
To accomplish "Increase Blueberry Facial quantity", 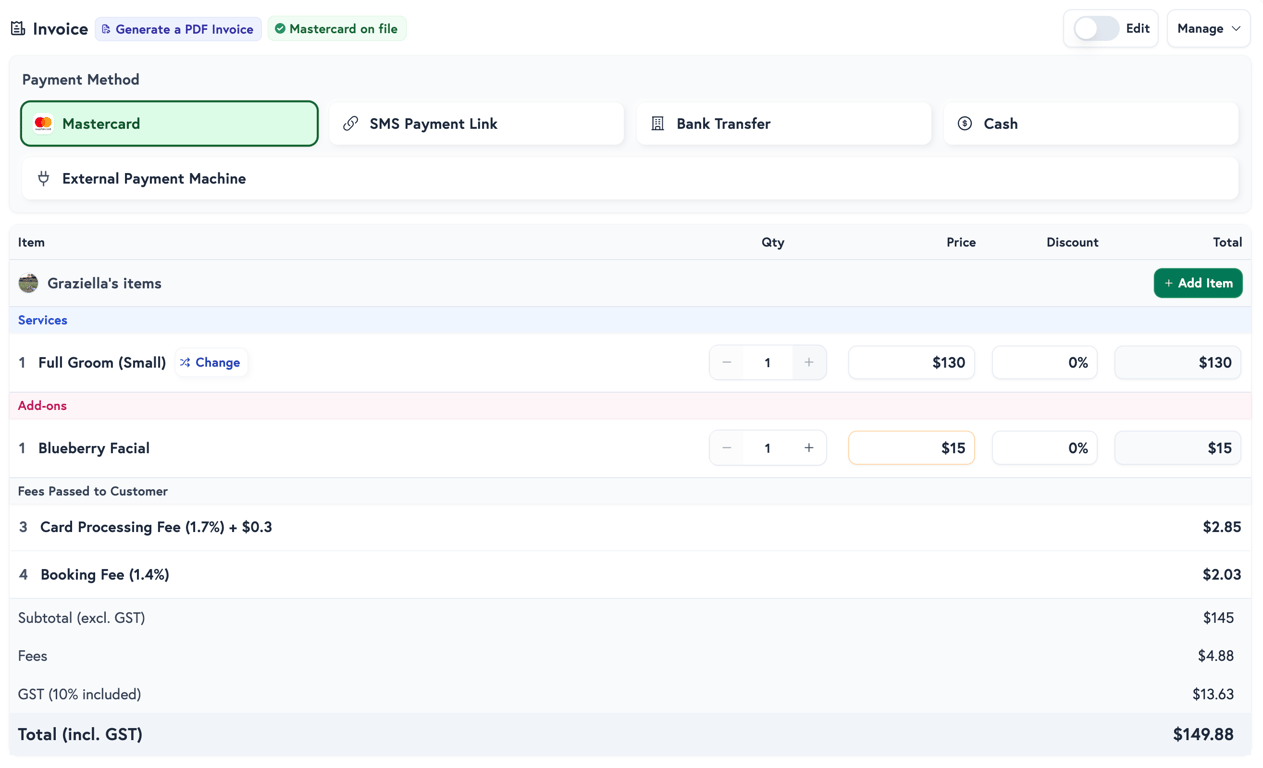I will (809, 447).
